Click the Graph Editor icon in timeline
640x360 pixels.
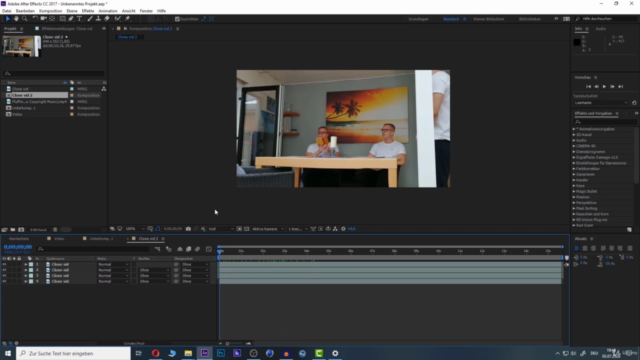pyautogui.click(x=209, y=249)
